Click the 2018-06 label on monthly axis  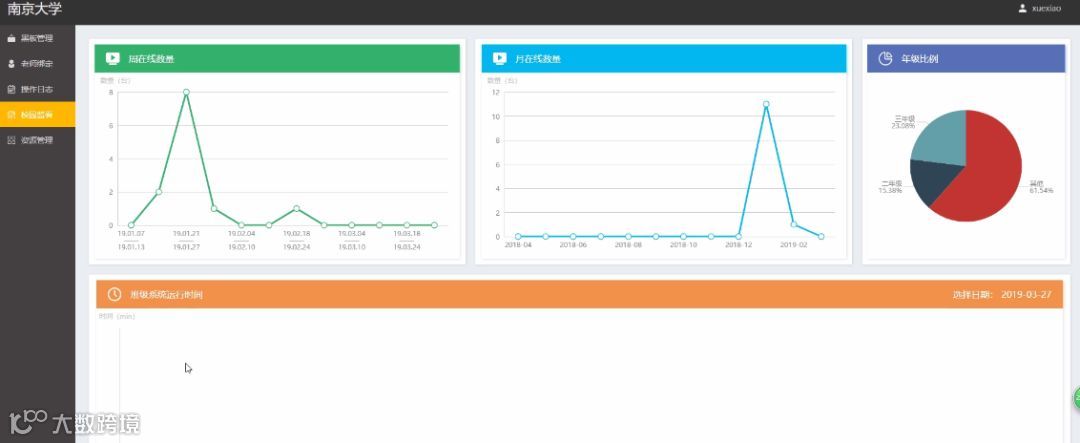(573, 245)
